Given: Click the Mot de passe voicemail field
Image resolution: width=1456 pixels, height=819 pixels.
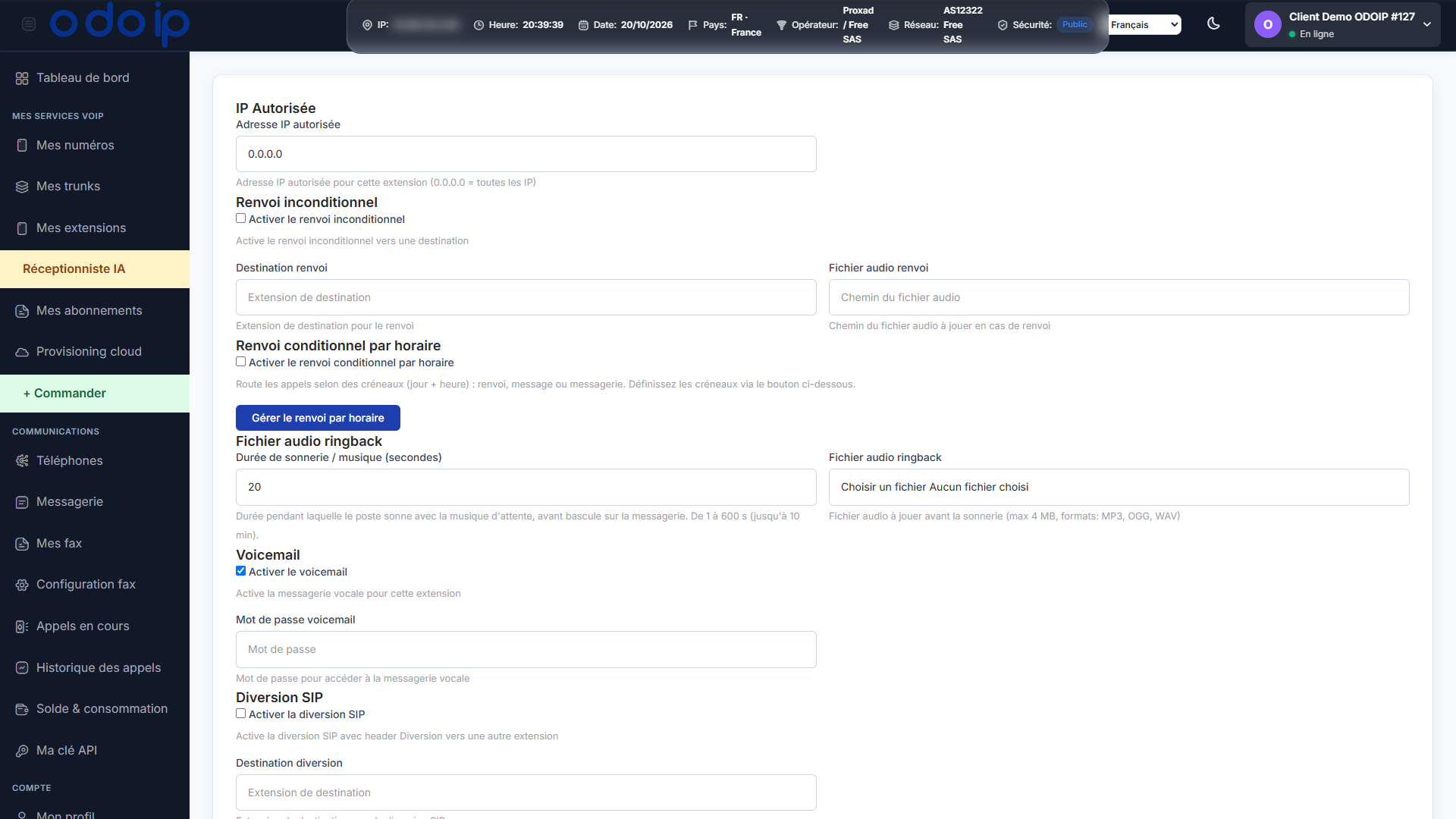Looking at the screenshot, I should click(x=526, y=649).
